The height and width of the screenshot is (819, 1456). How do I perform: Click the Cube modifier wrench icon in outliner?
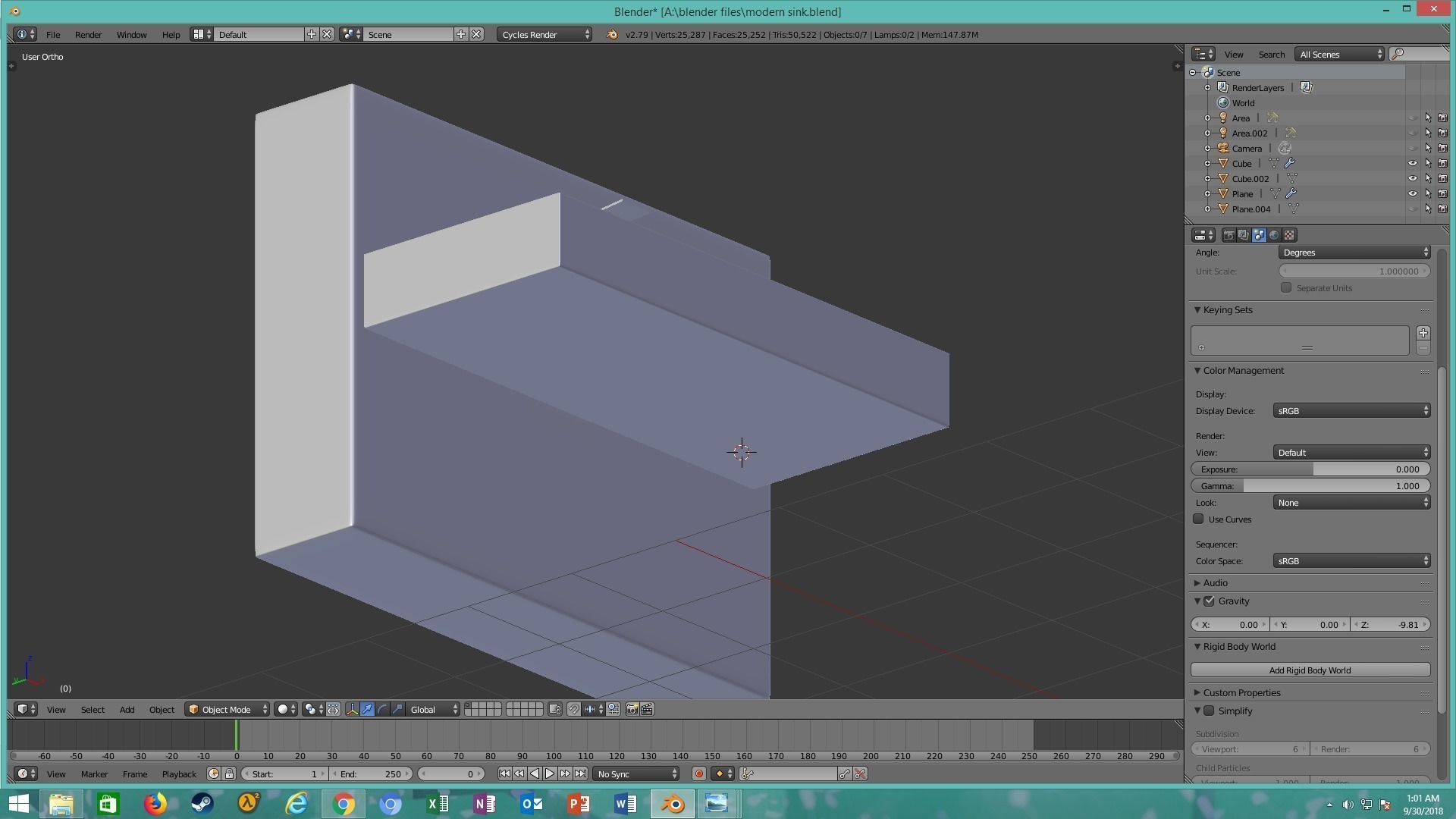click(1289, 163)
